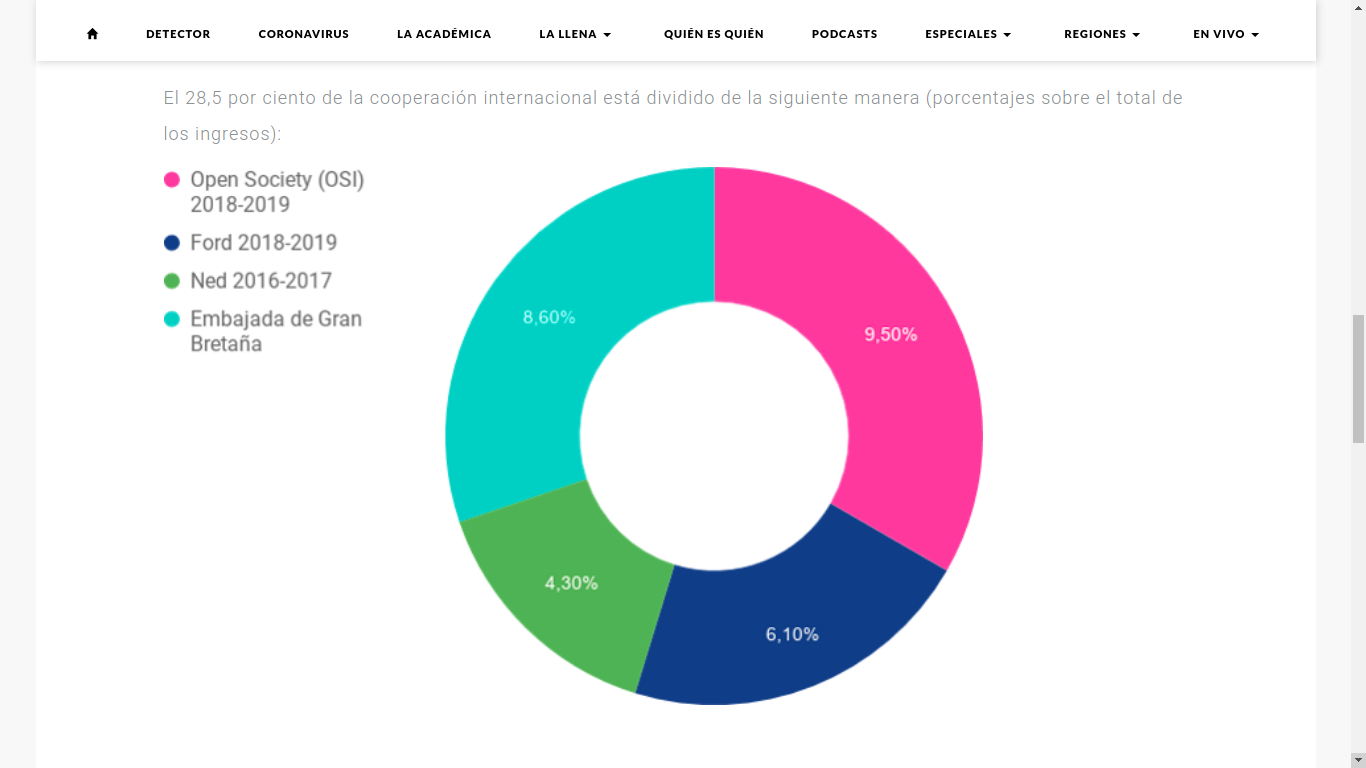Open the Regiones dropdown
Viewport: 1366px width, 768px height.
click(1102, 34)
